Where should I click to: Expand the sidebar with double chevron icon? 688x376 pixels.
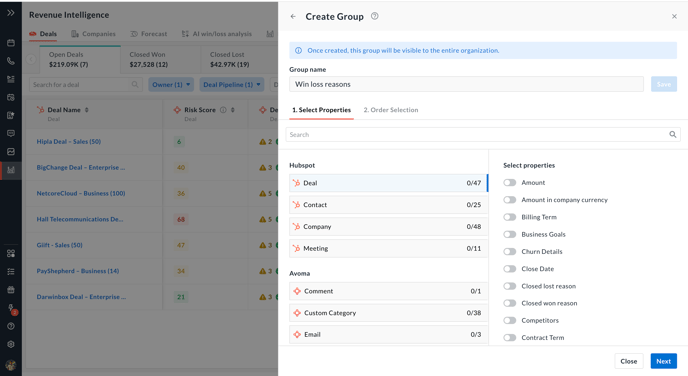[11, 13]
